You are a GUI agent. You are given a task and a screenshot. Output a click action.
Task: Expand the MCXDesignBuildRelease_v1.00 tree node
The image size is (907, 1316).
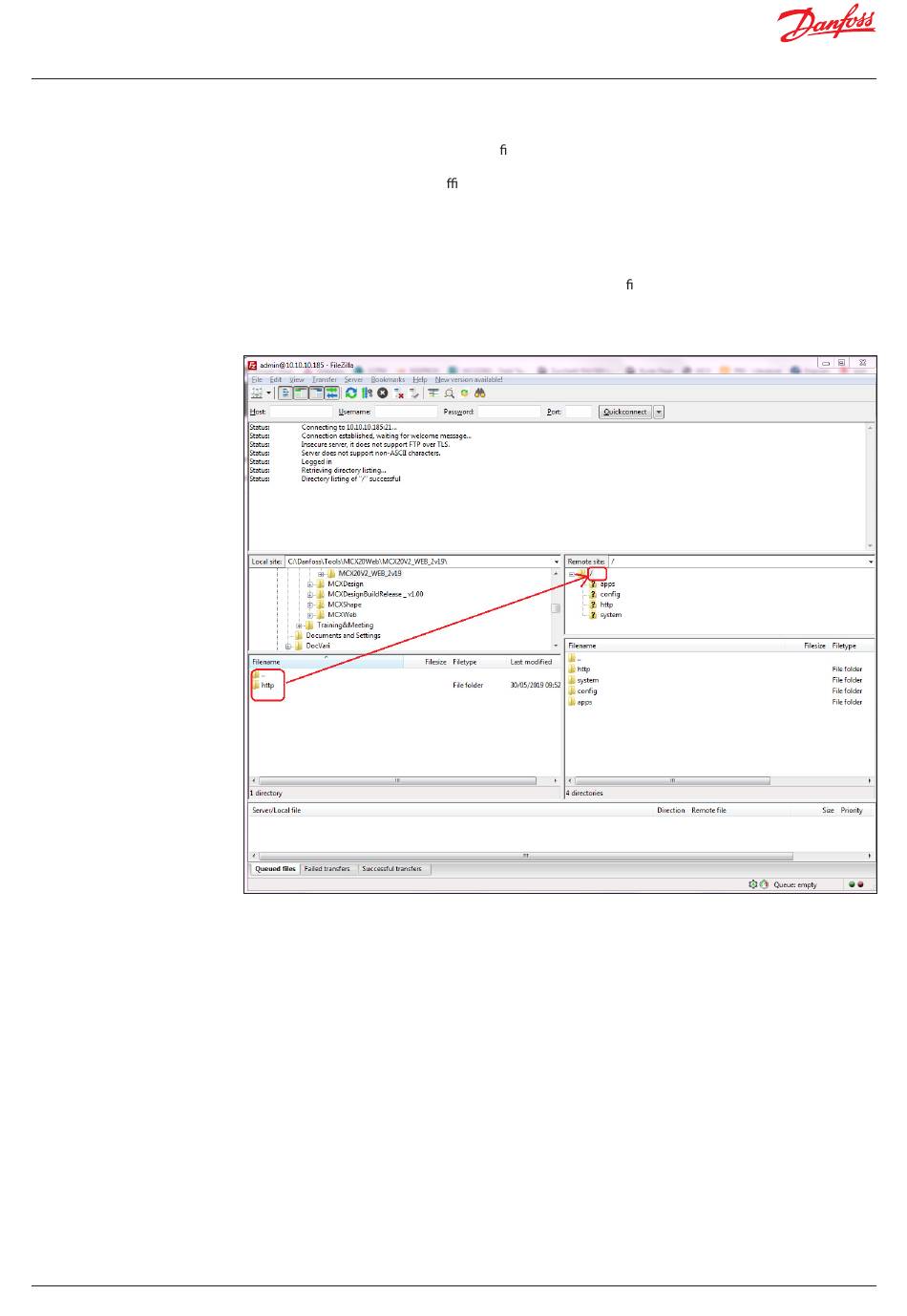(310, 594)
